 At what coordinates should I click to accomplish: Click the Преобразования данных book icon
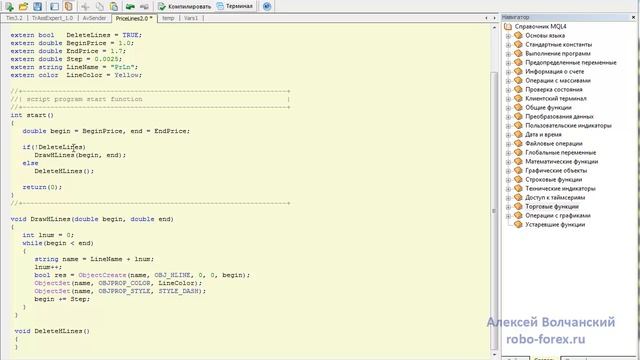click(518, 116)
